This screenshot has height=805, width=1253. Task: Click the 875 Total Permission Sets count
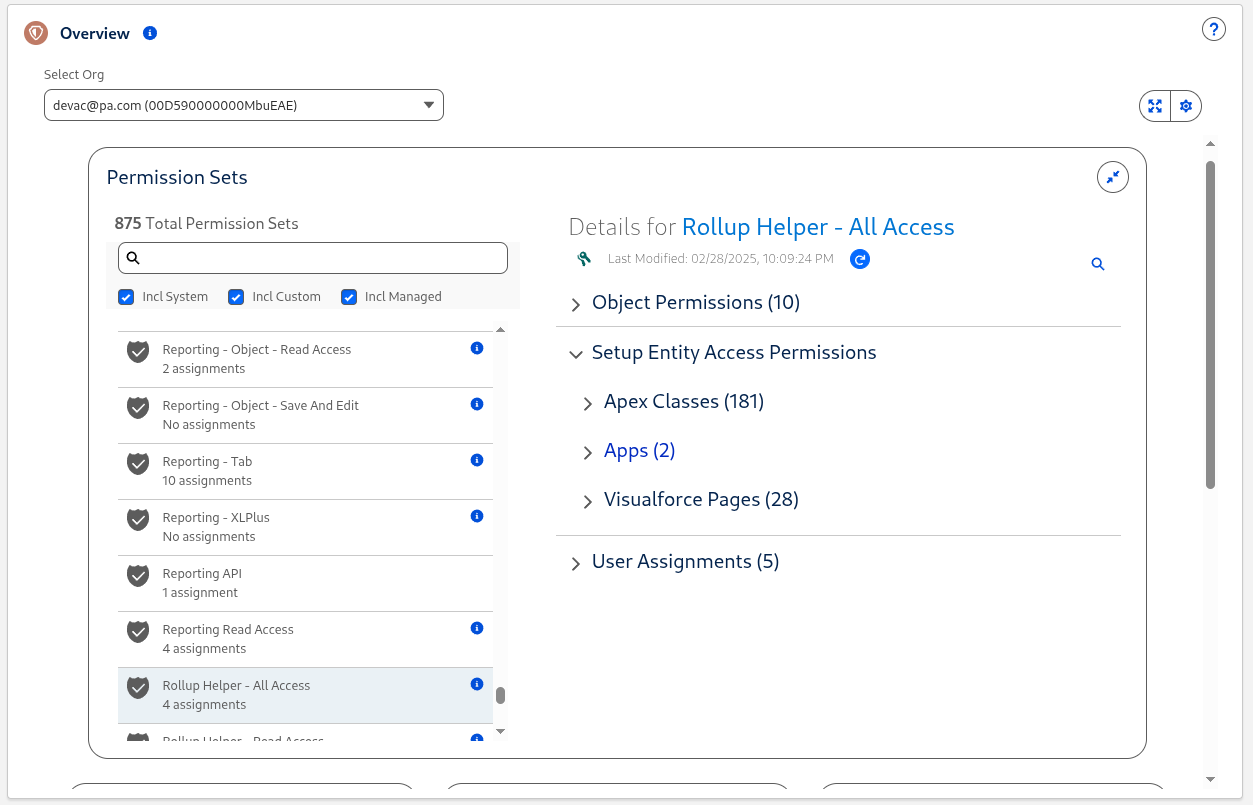(x=206, y=223)
